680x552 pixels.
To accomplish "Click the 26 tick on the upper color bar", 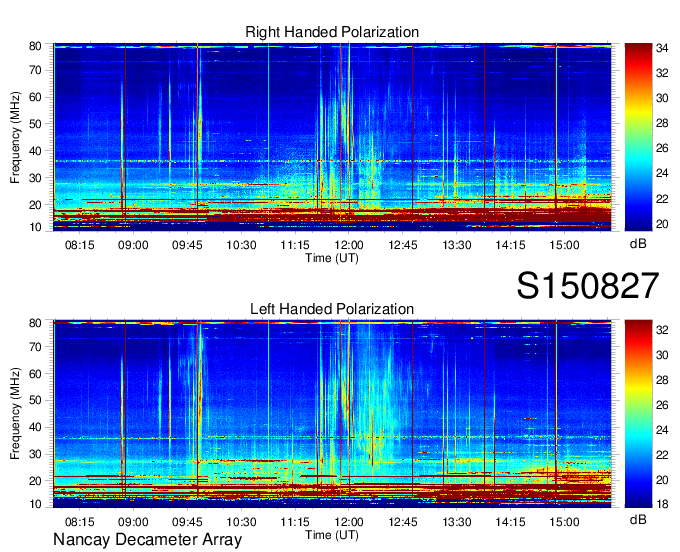I will click(662, 148).
